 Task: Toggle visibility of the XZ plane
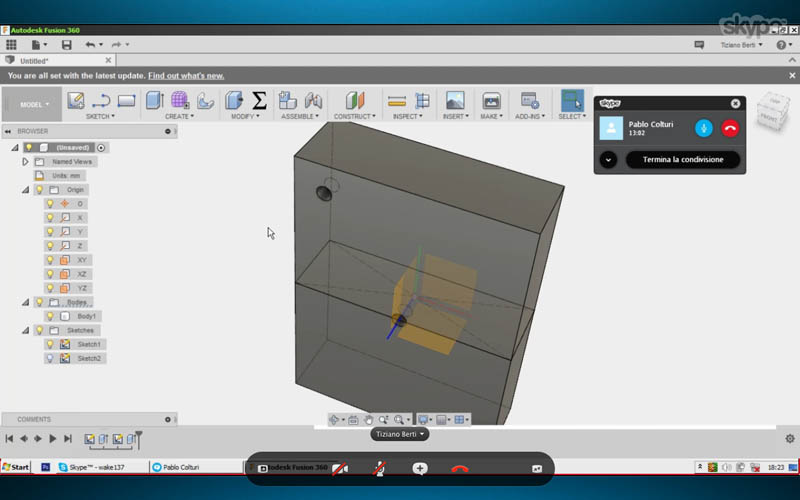point(50,274)
